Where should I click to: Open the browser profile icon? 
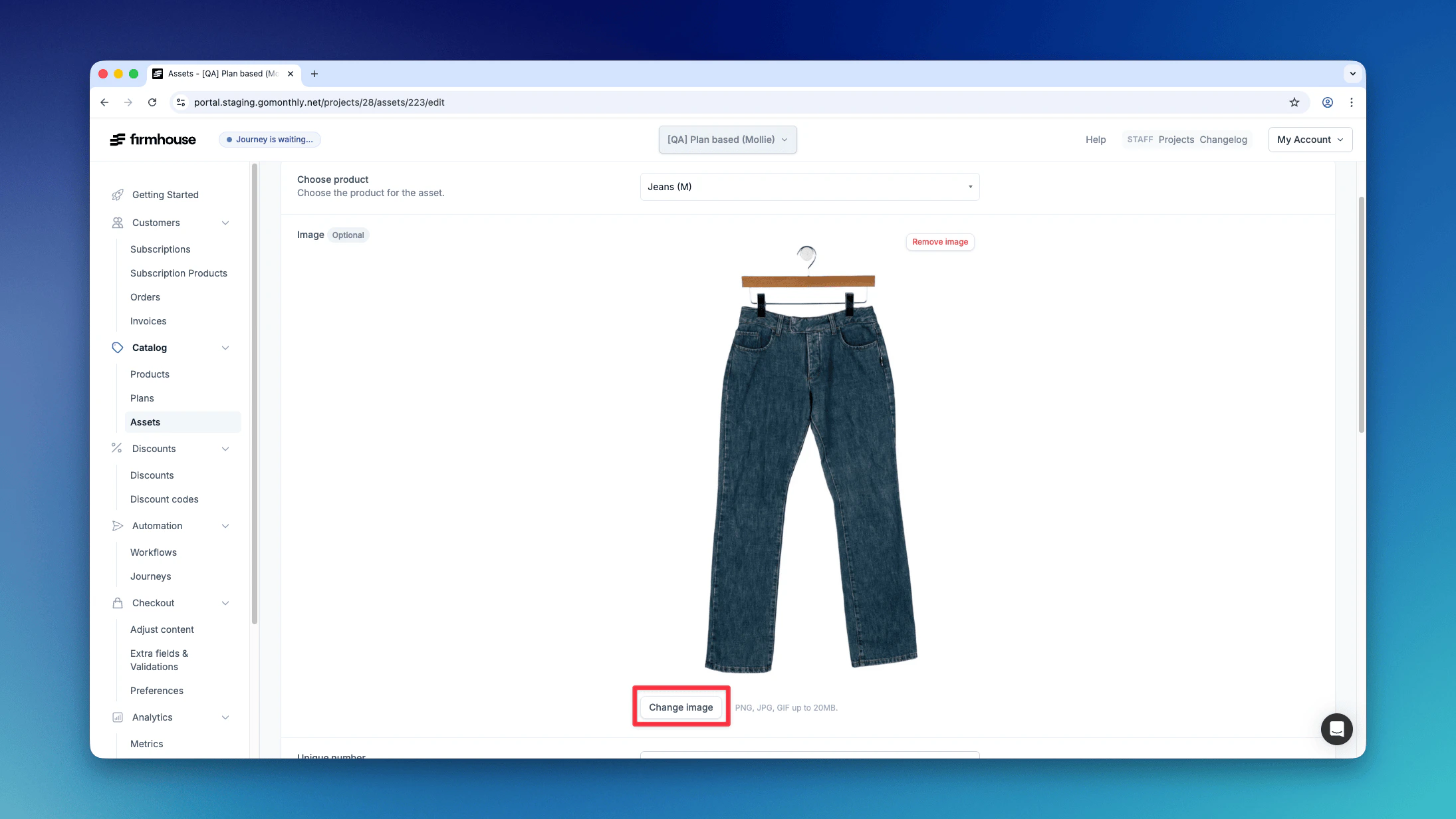point(1327,102)
